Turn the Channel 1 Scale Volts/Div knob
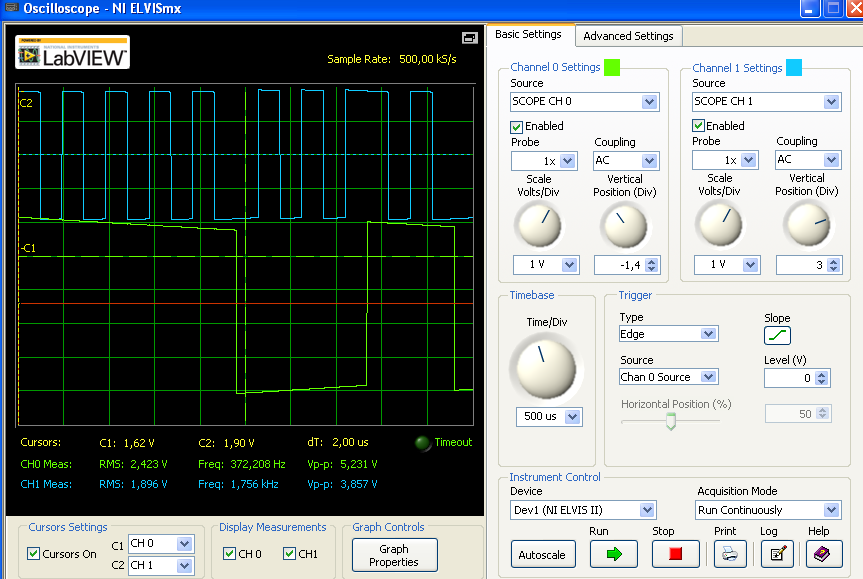This screenshot has height=579, width=863. (719, 225)
